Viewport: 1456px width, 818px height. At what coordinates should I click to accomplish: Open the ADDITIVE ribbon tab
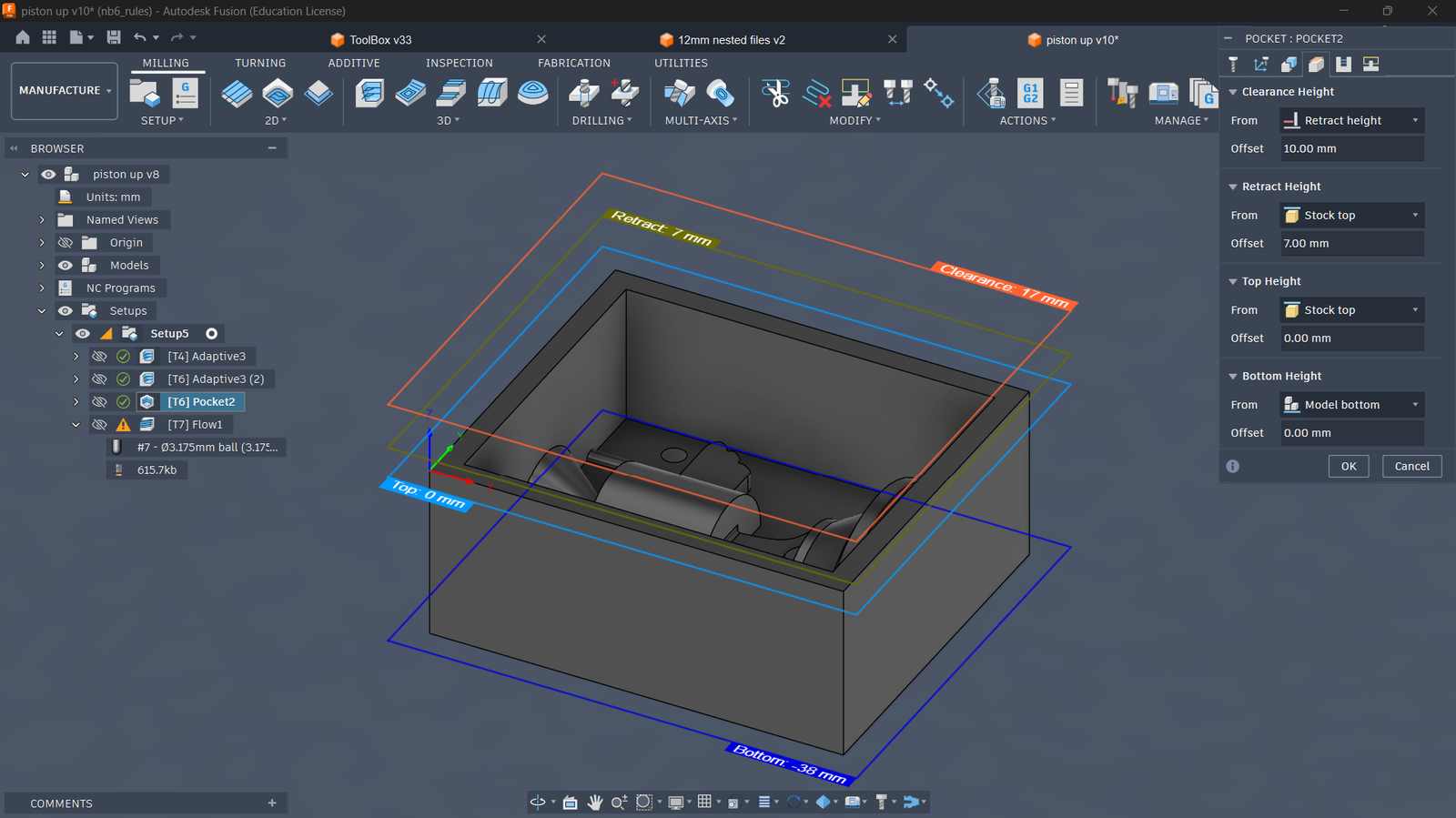(x=354, y=63)
